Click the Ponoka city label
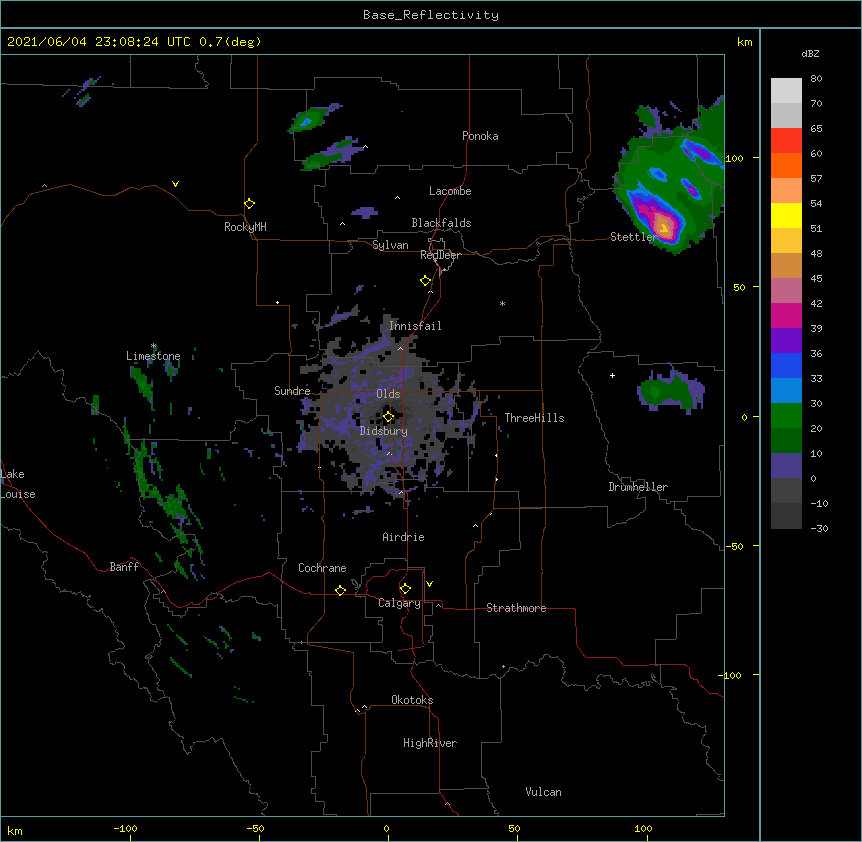Screen dimensions: 862x842 point(480,136)
